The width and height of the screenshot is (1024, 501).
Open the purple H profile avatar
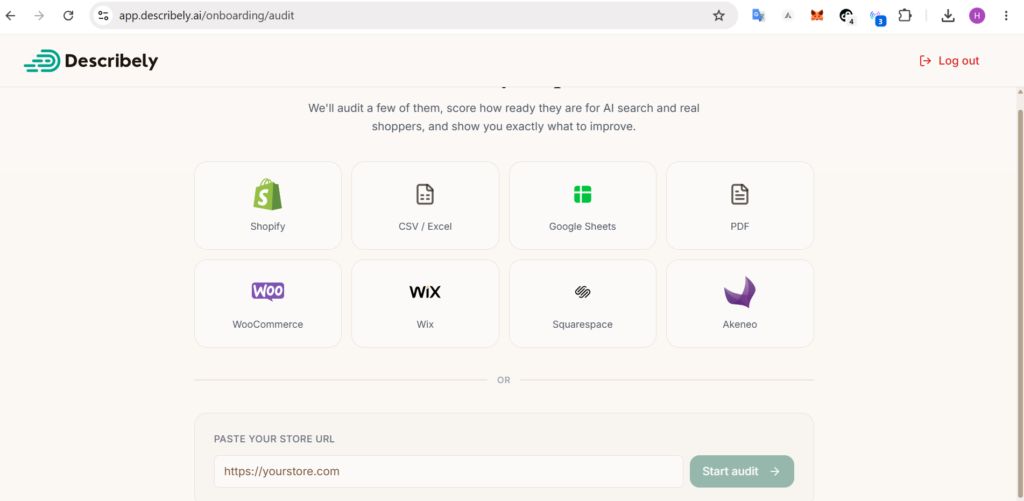point(977,16)
